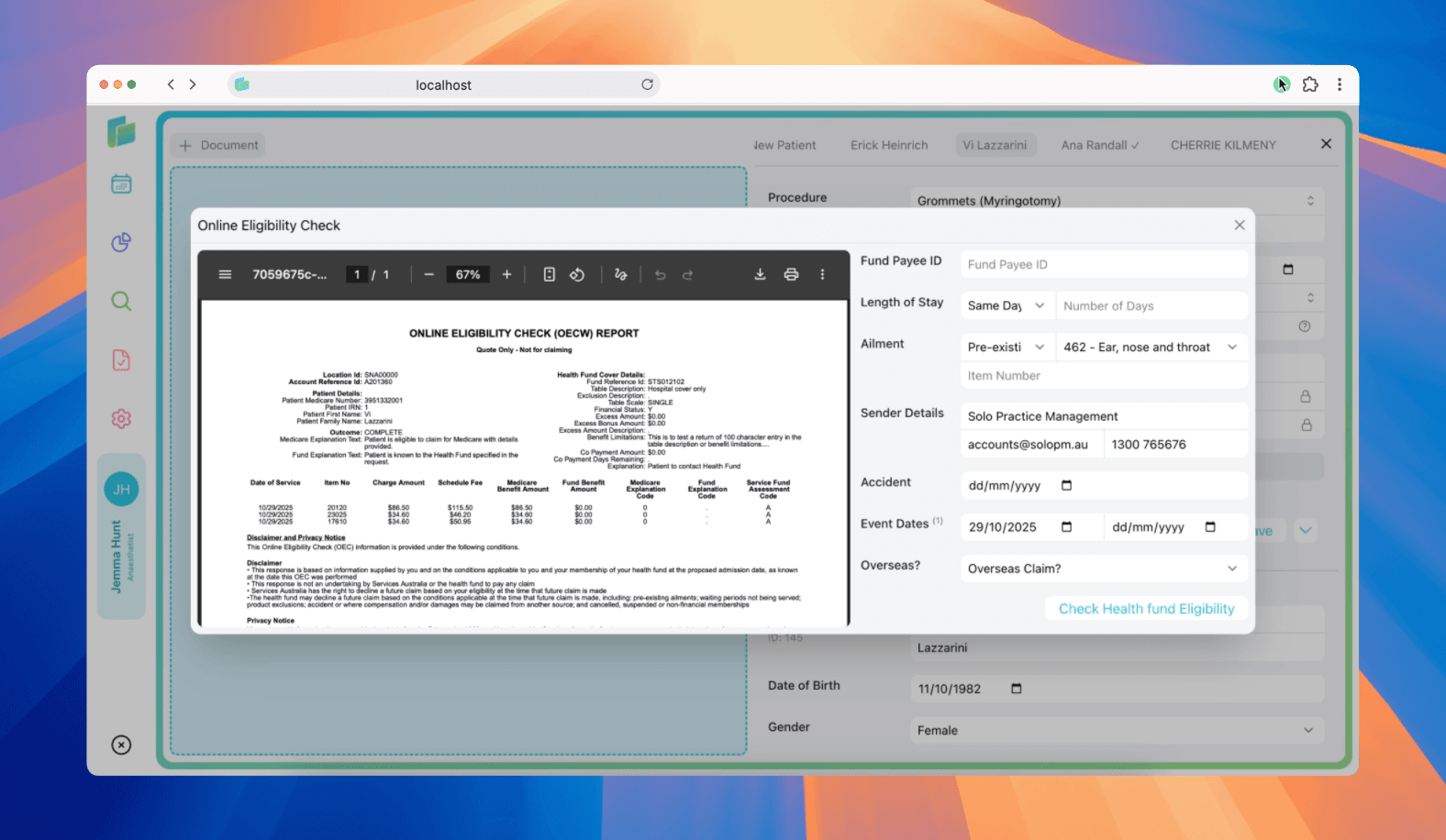Print the eligibility report
The height and width of the screenshot is (840, 1446).
[x=791, y=274]
